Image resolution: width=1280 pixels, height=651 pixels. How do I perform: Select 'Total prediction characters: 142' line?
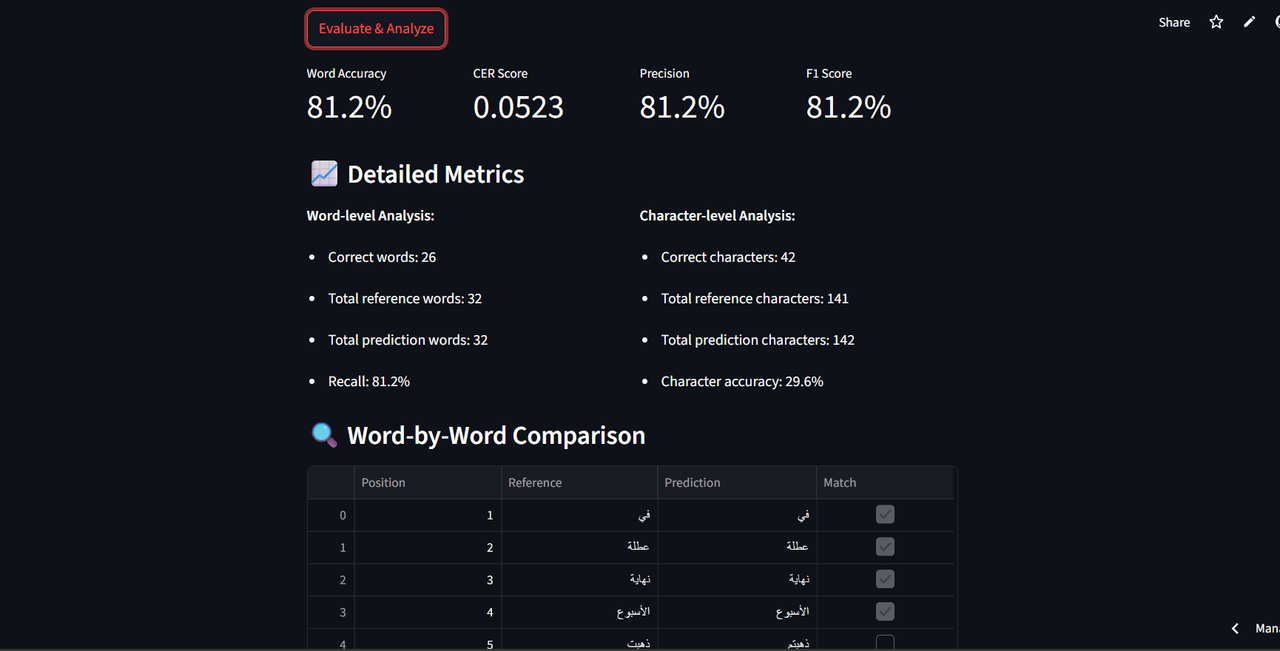click(758, 340)
